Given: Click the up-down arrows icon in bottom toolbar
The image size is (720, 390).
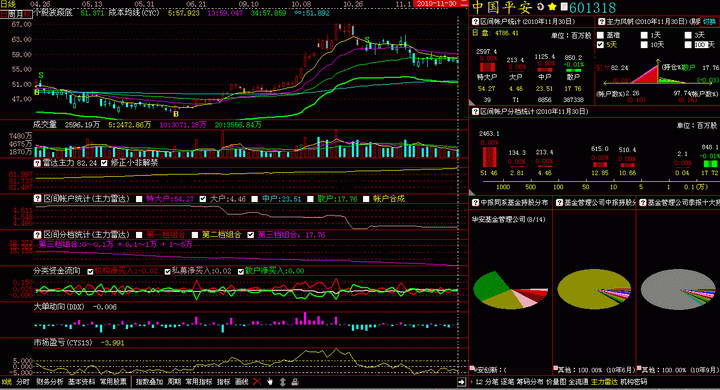Looking at the screenshot, I should 282,382.
